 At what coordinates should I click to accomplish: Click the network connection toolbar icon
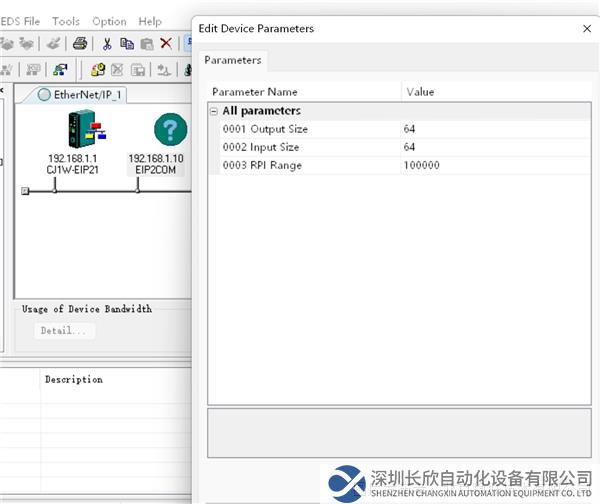point(60,69)
